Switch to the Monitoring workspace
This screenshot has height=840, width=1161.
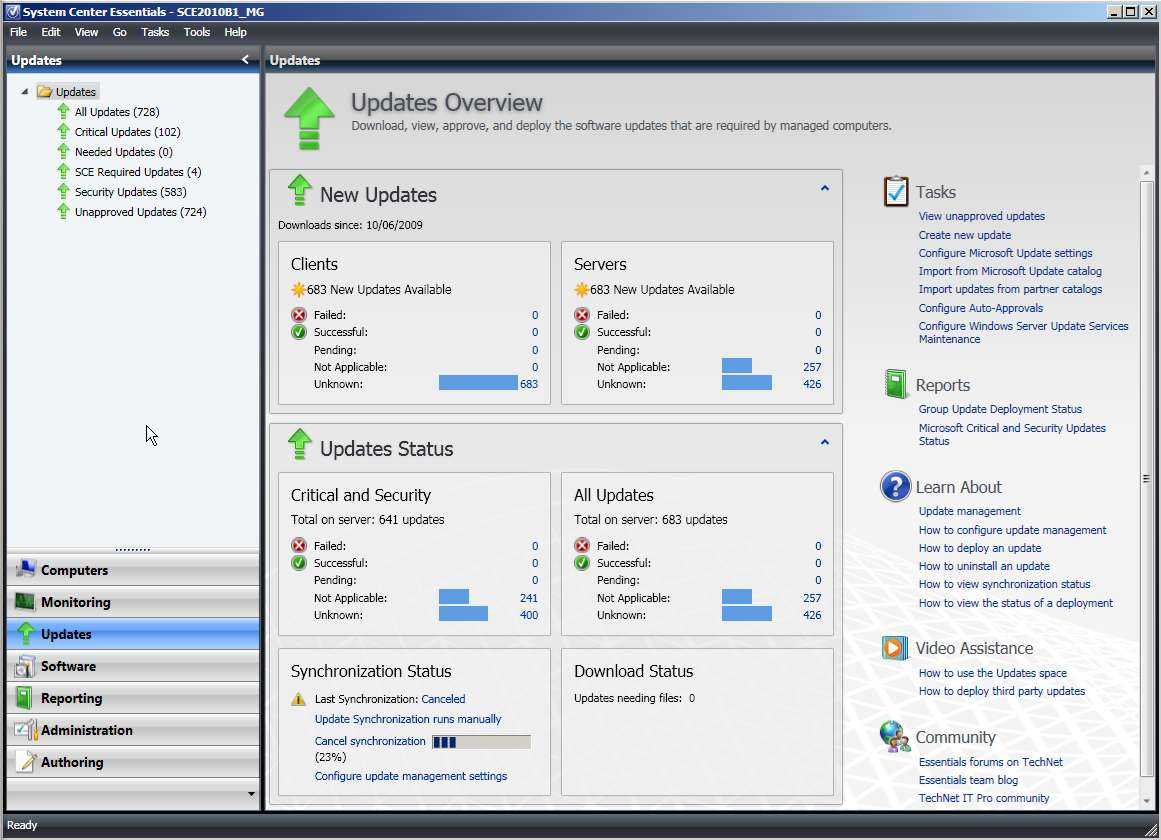(x=133, y=601)
